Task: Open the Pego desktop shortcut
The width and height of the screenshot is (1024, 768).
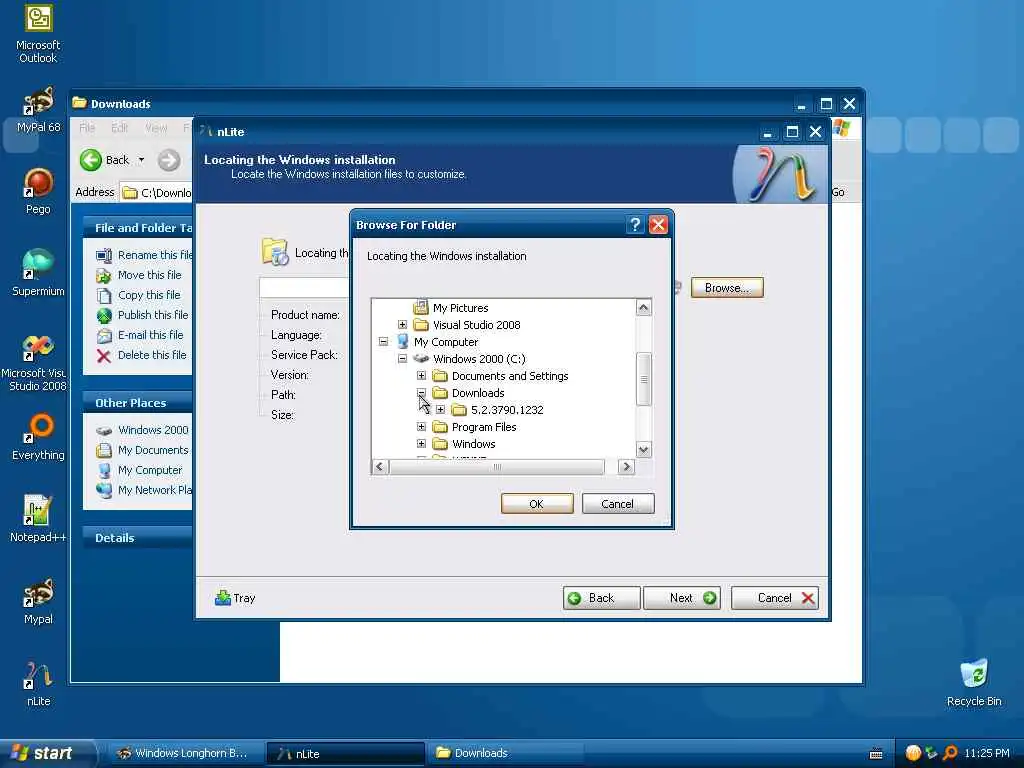Action: click(x=38, y=191)
